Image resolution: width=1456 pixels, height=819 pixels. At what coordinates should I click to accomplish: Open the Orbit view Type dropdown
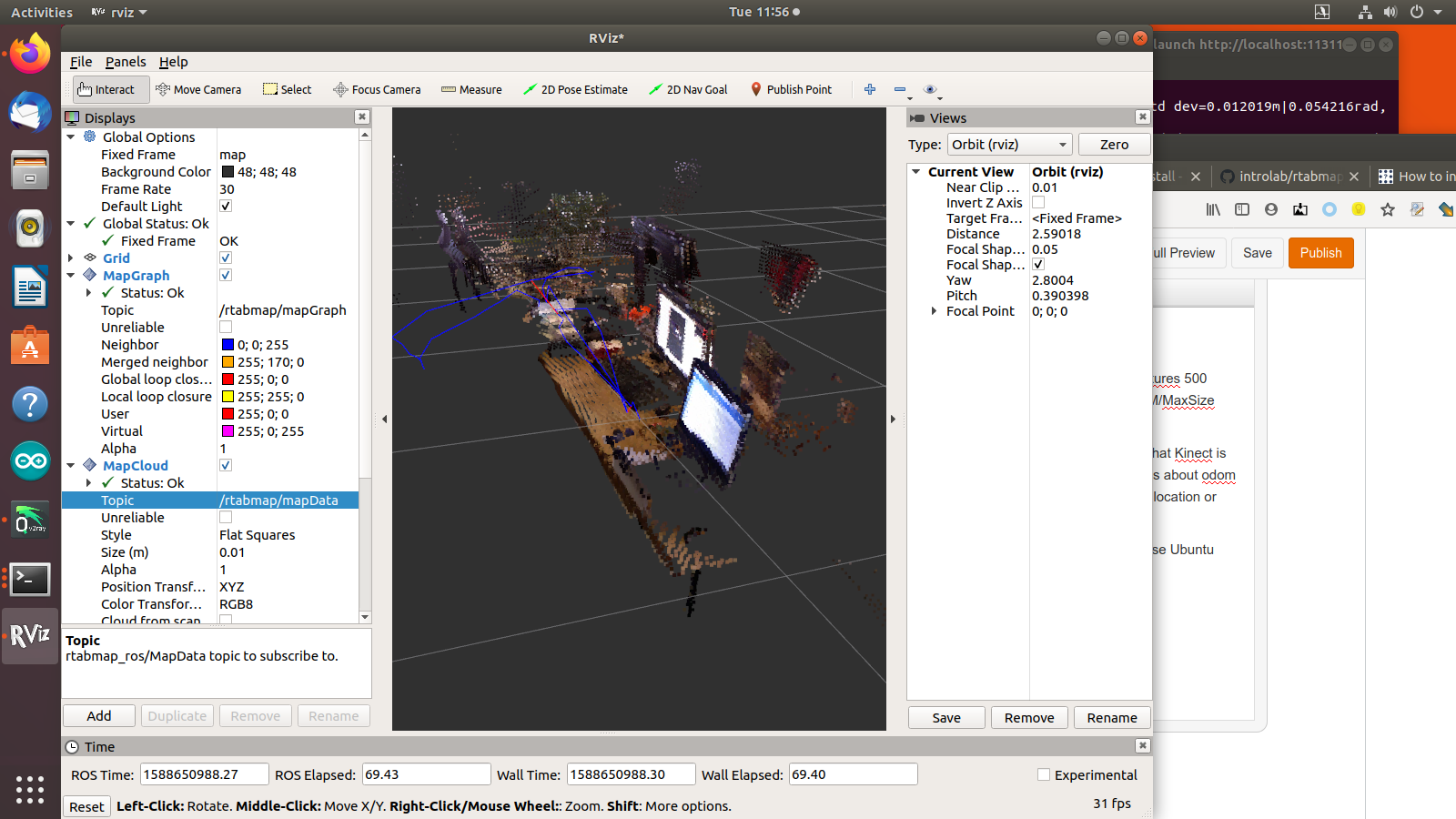(1009, 144)
